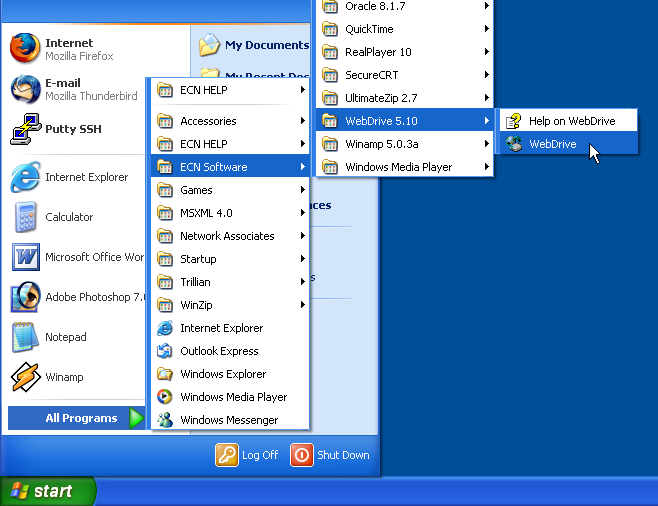The width and height of the screenshot is (658, 506).
Task: Click the Microsoft Office Word icon
Action: click(x=25, y=257)
